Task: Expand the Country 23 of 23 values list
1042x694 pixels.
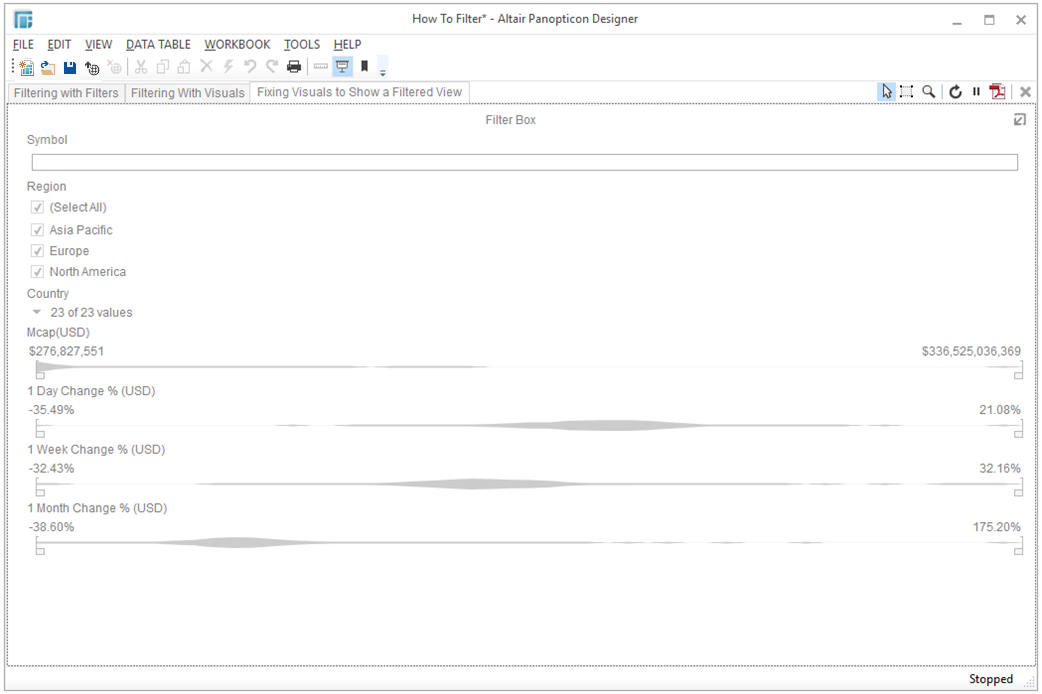Action: [x=37, y=313]
